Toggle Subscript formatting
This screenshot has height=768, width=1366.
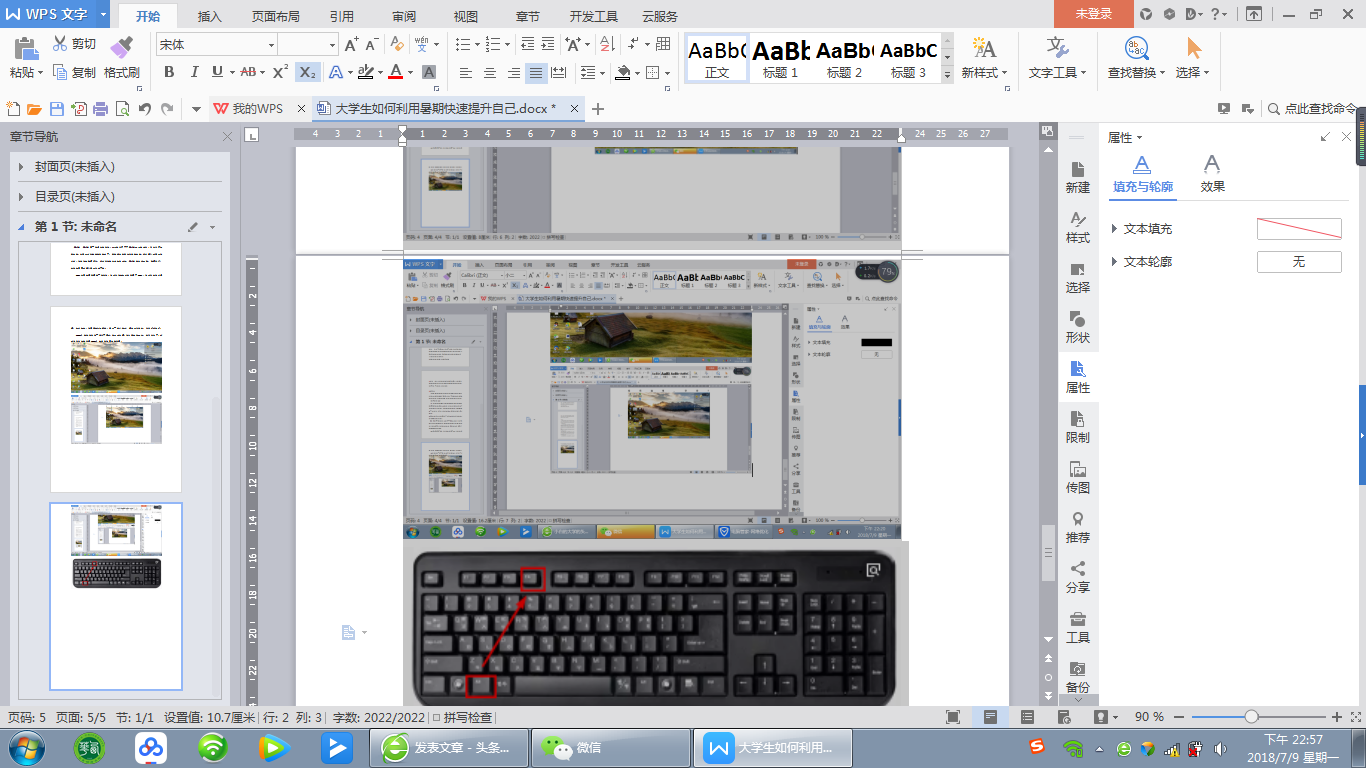308,72
